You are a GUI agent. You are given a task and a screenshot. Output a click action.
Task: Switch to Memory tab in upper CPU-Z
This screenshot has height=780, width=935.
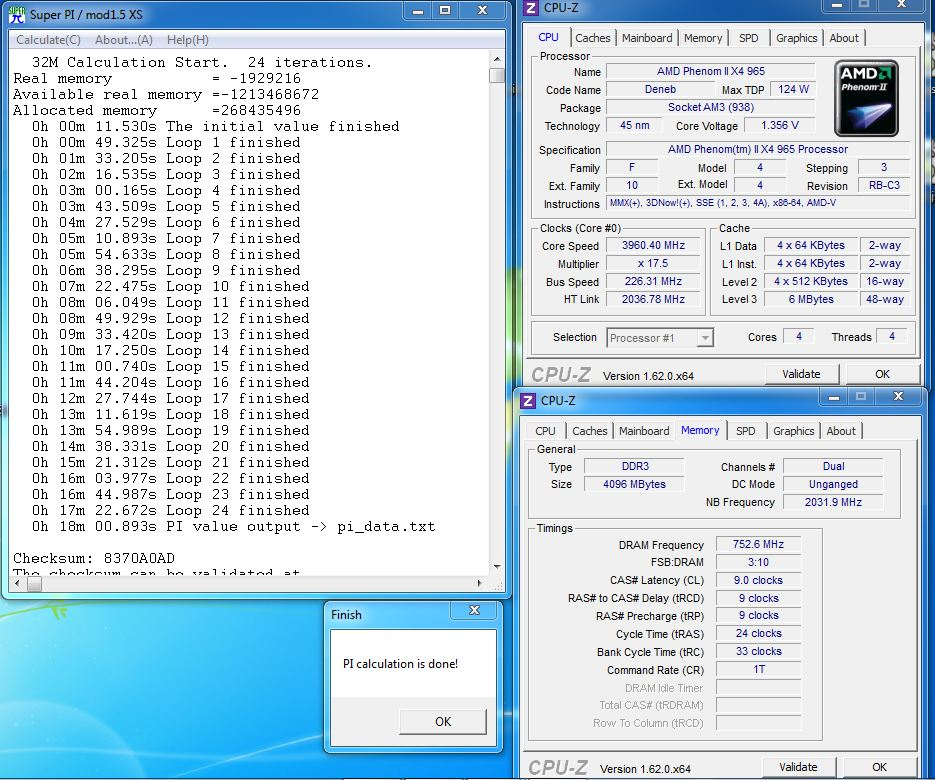(703, 38)
